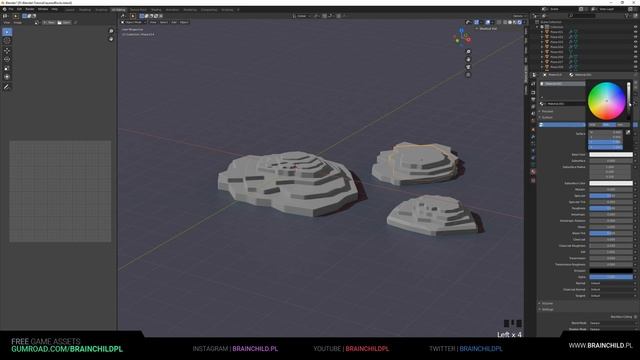Toggle viewport gizmo visibility button

tap(476, 22)
